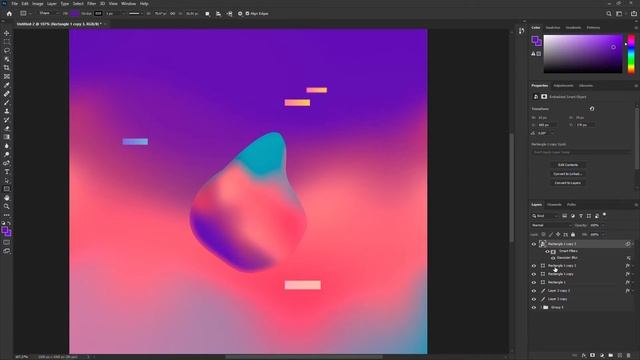
Task: Hide the Rectangle 1 copy layer
Action: [x=533, y=274]
